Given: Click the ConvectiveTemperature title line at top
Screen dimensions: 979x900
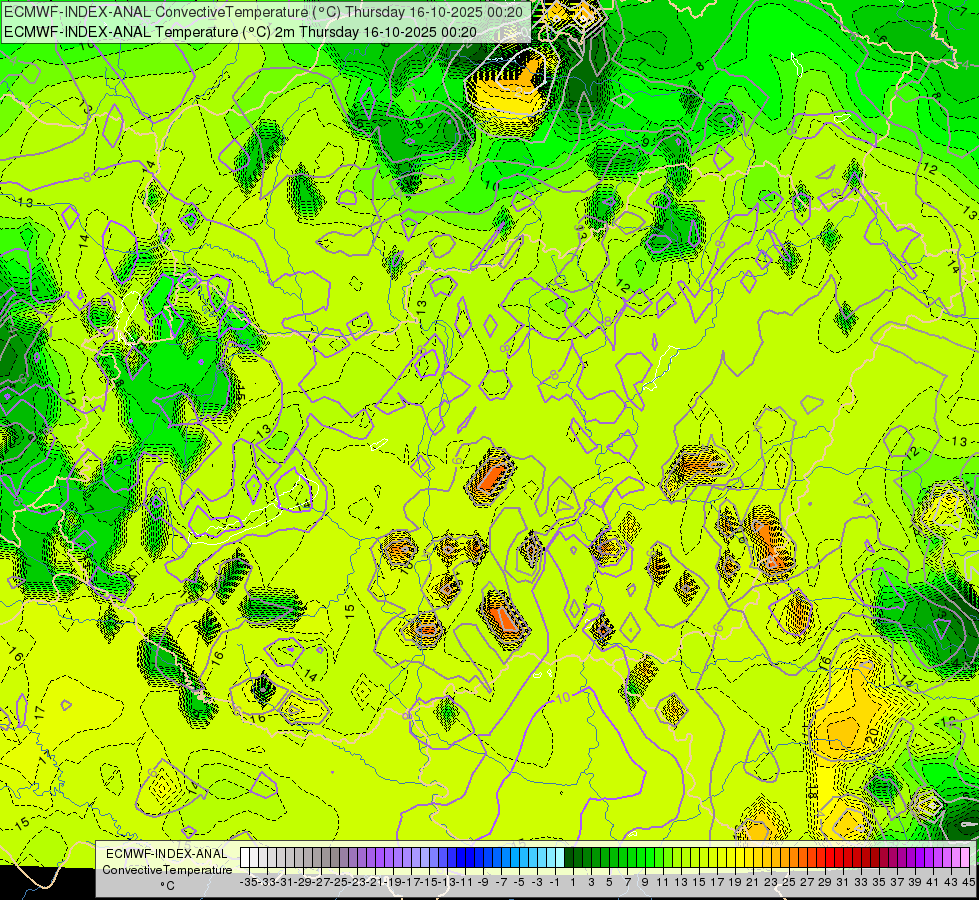Looking at the screenshot, I should pyautogui.click(x=264, y=12).
